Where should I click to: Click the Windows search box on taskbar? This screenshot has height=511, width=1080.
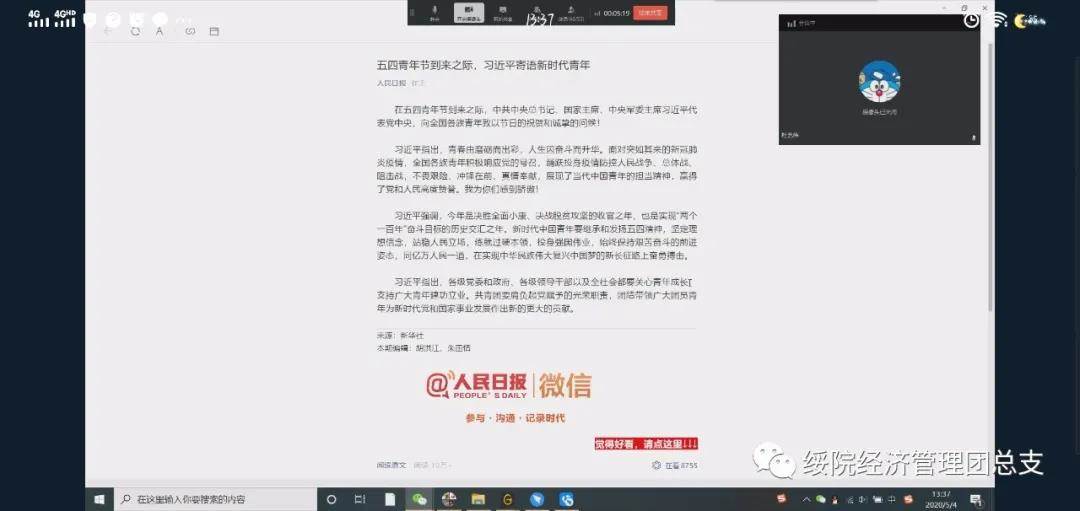215,499
